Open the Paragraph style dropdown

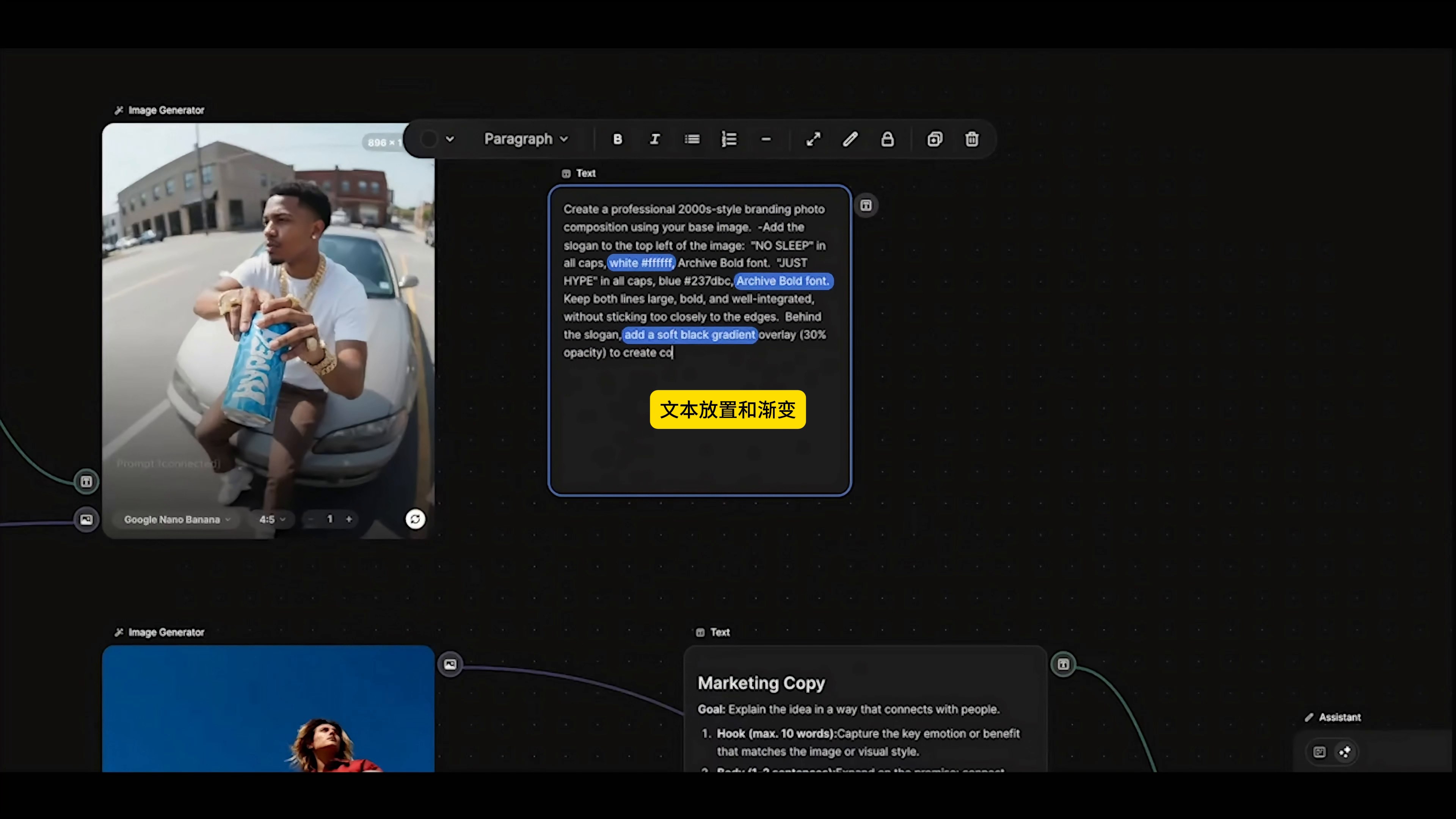point(526,139)
